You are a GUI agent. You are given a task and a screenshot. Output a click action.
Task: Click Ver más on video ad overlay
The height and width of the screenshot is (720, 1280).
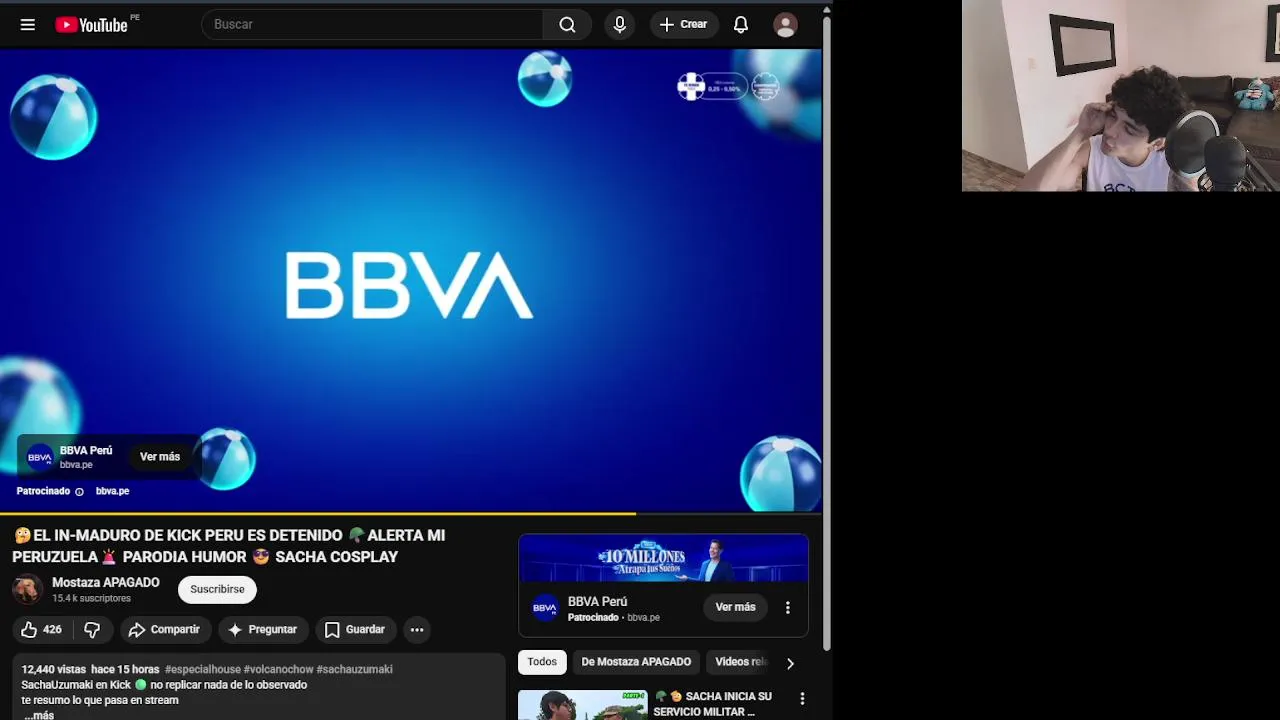click(160, 457)
